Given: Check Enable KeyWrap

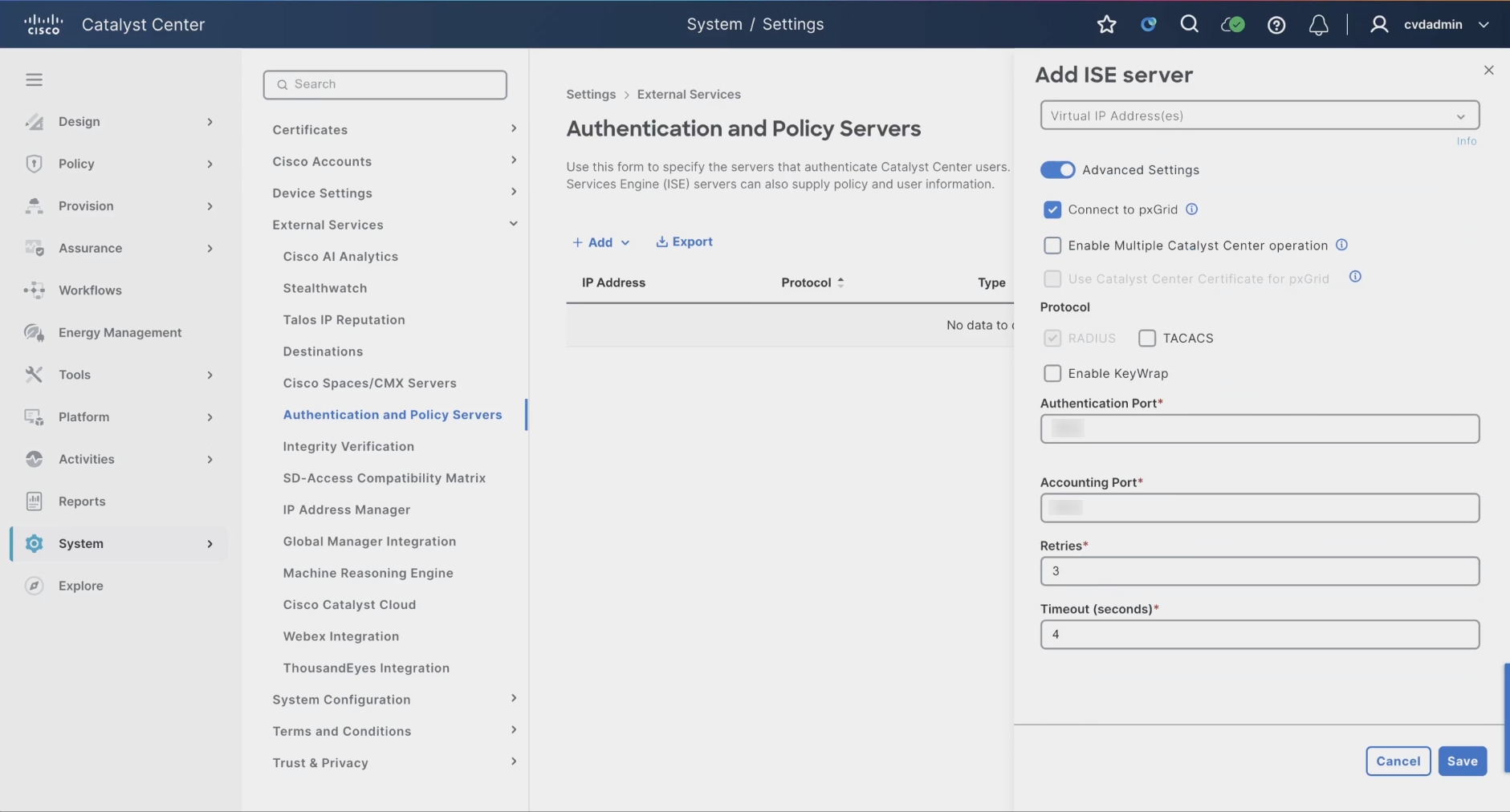Looking at the screenshot, I should [x=1052, y=373].
